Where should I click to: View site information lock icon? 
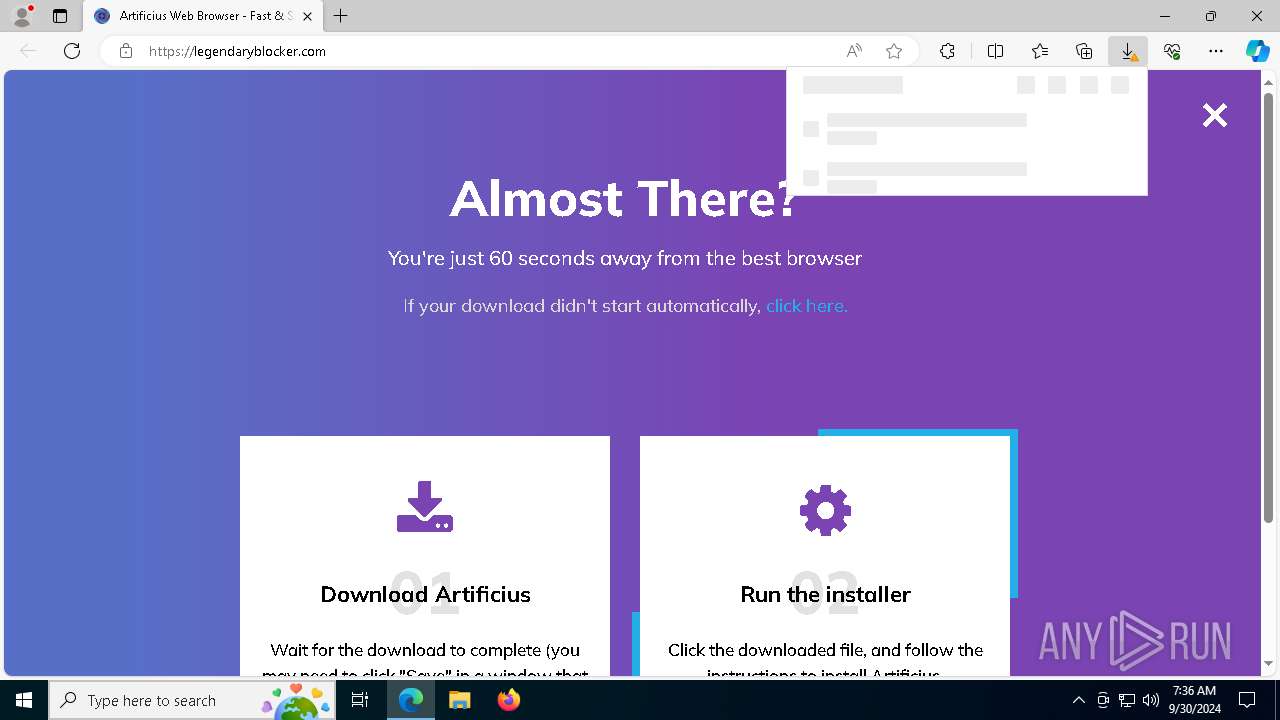[x=126, y=51]
